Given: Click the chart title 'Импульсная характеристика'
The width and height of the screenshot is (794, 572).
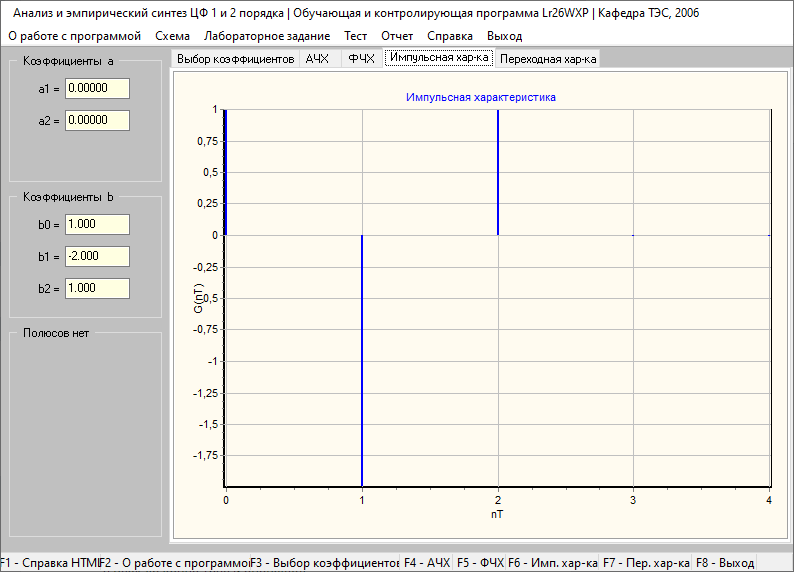Looking at the screenshot, I should click(481, 97).
